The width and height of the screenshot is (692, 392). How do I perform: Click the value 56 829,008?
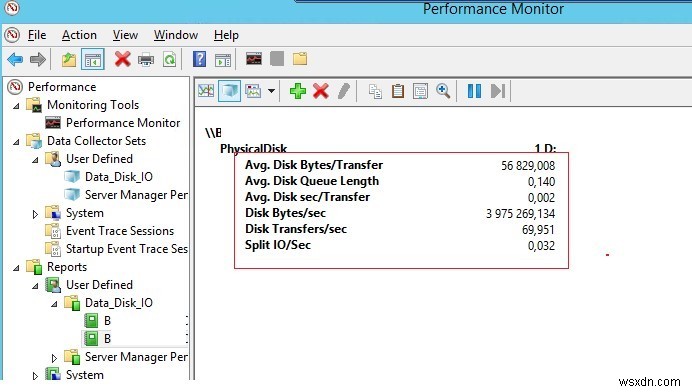528,166
